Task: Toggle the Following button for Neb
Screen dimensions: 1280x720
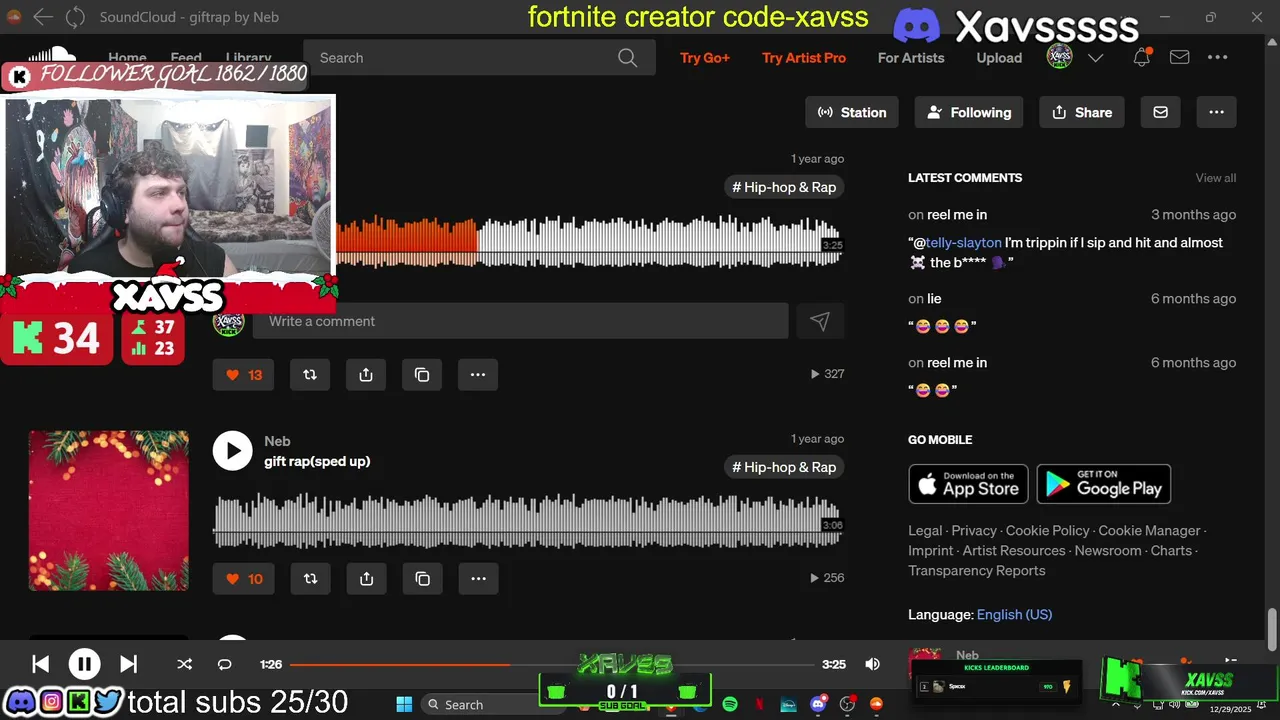Action: pos(969,112)
